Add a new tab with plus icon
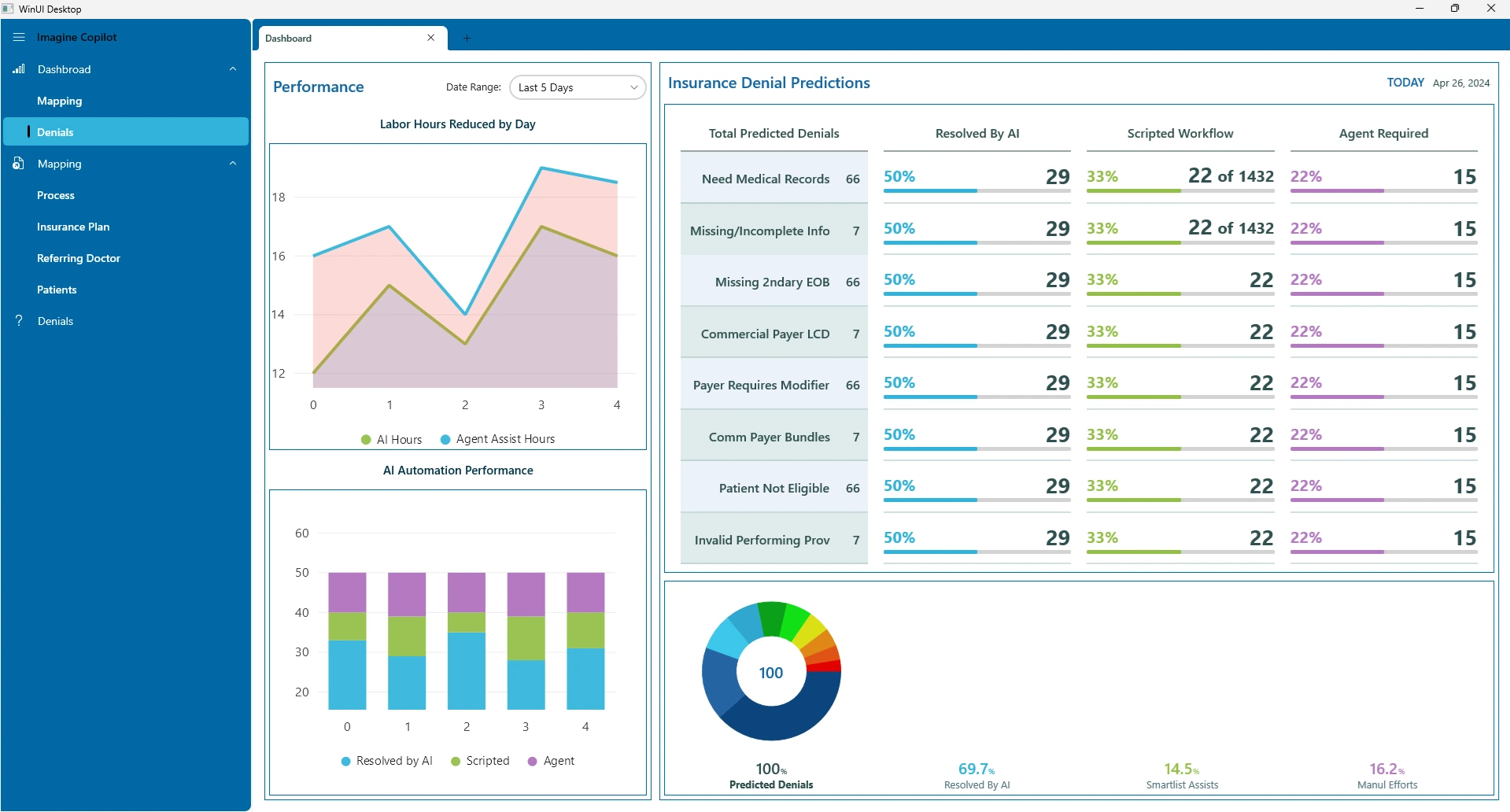Viewport: 1510px width, 812px height. click(x=467, y=38)
